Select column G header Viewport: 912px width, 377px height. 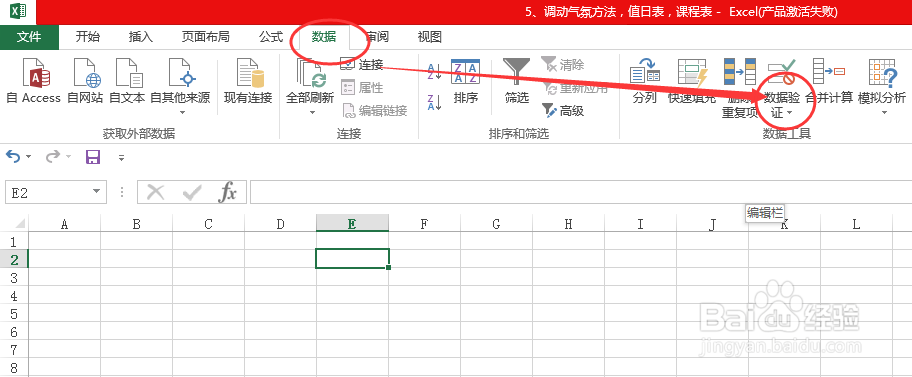(x=497, y=224)
